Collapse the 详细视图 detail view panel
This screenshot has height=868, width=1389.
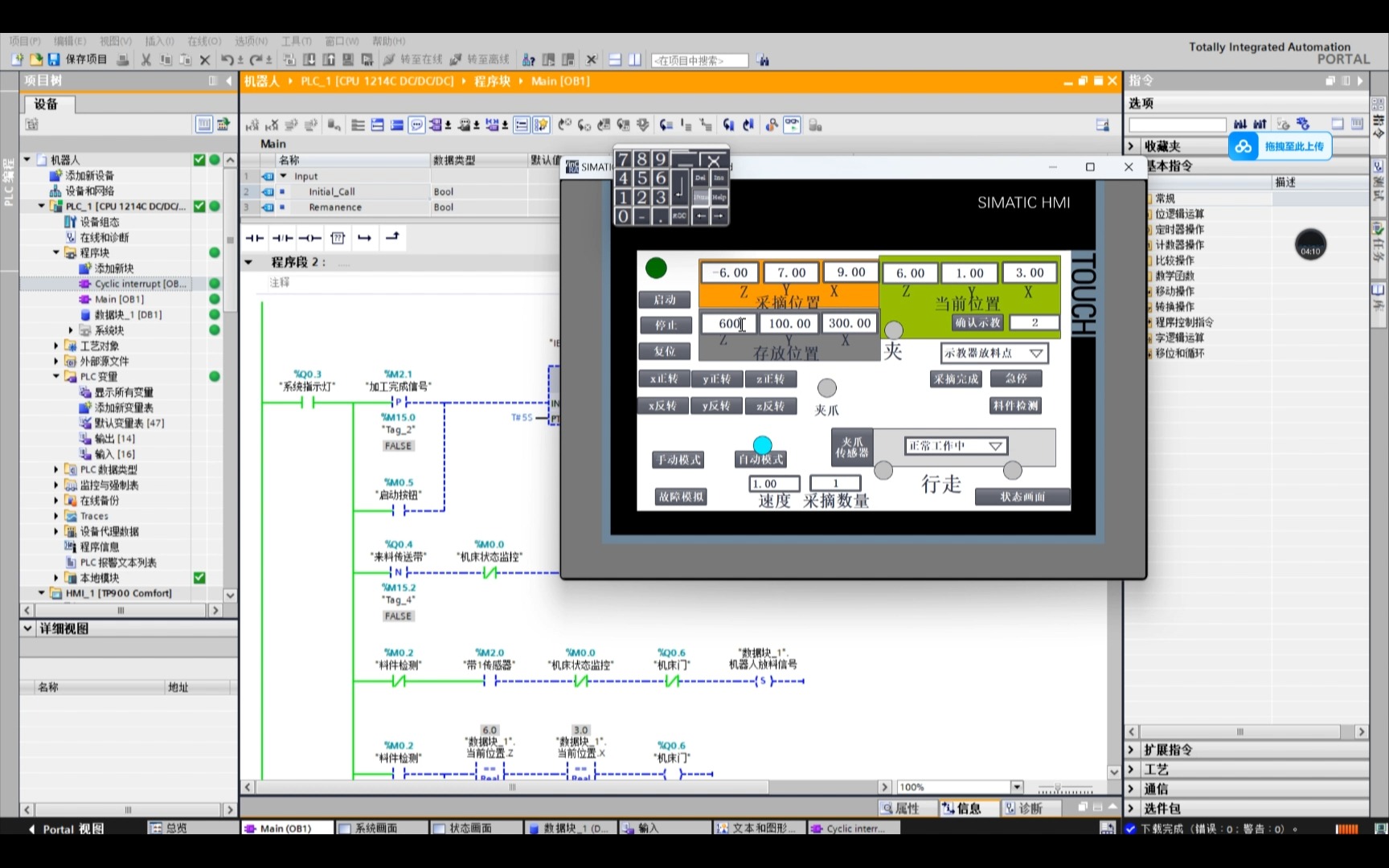click(28, 628)
